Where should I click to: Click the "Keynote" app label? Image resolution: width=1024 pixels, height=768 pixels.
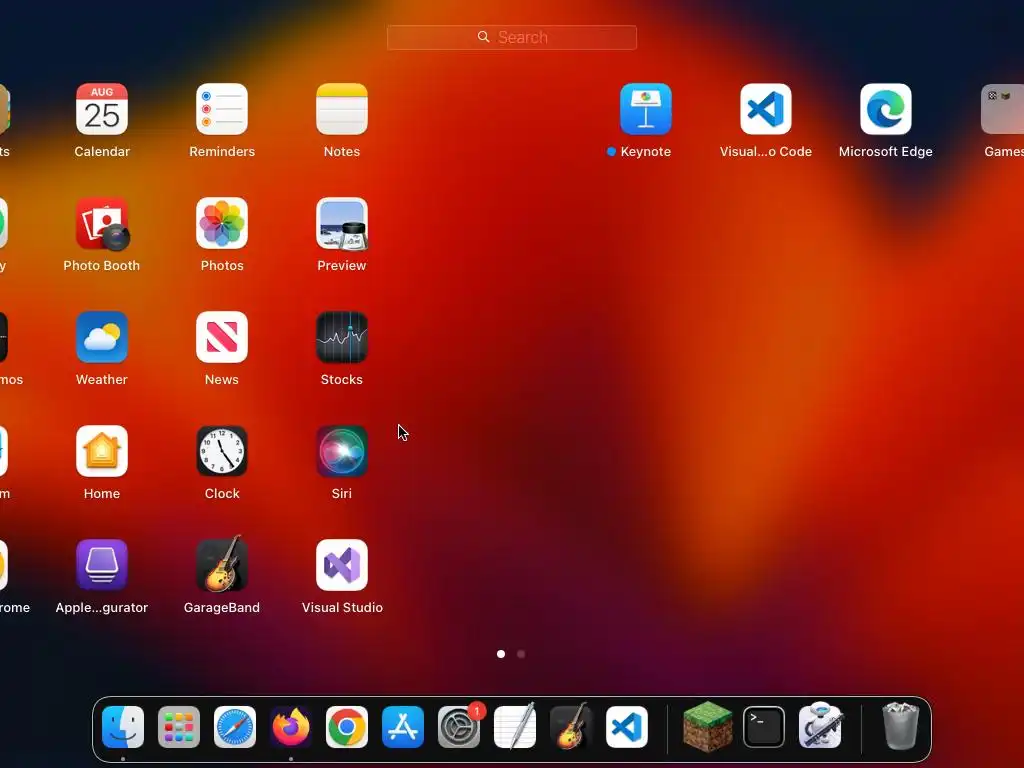646,152
